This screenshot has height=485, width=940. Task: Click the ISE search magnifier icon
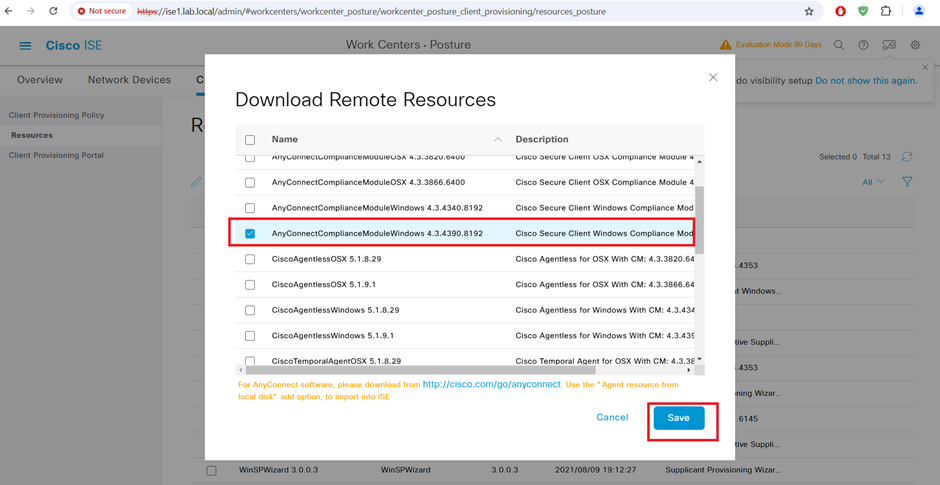coord(839,45)
